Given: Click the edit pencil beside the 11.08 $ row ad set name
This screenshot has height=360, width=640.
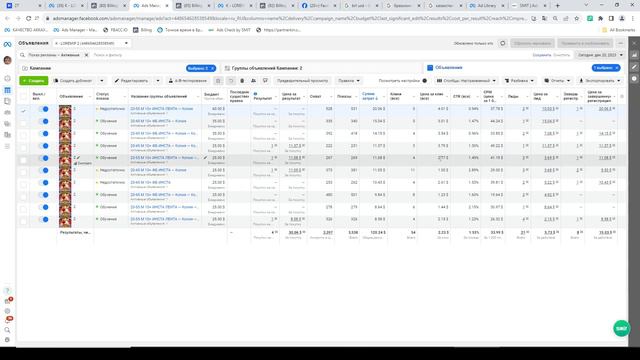Looking at the screenshot, I should click(x=205, y=158).
